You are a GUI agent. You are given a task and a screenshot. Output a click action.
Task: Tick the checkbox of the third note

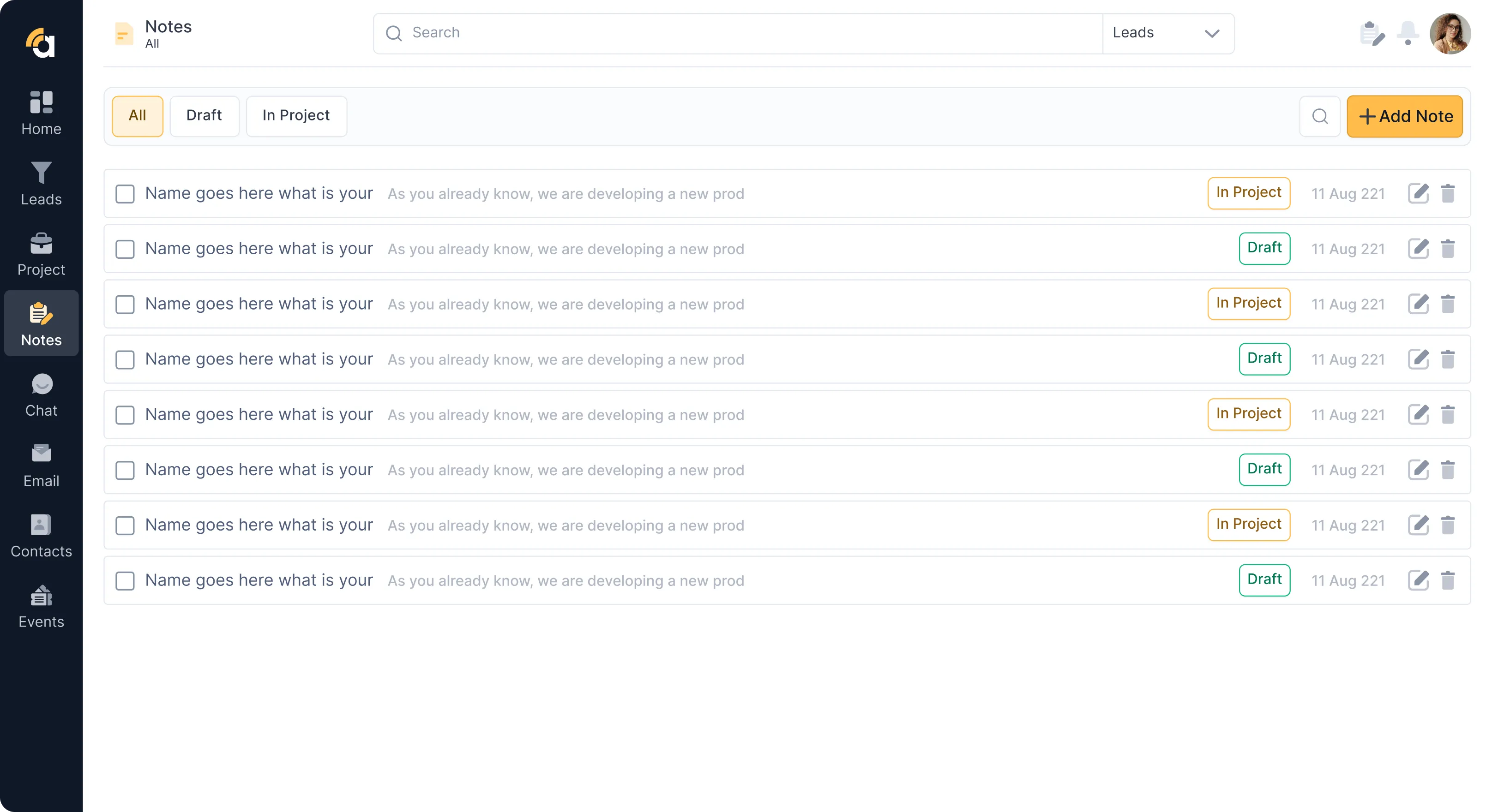coord(125,304)
